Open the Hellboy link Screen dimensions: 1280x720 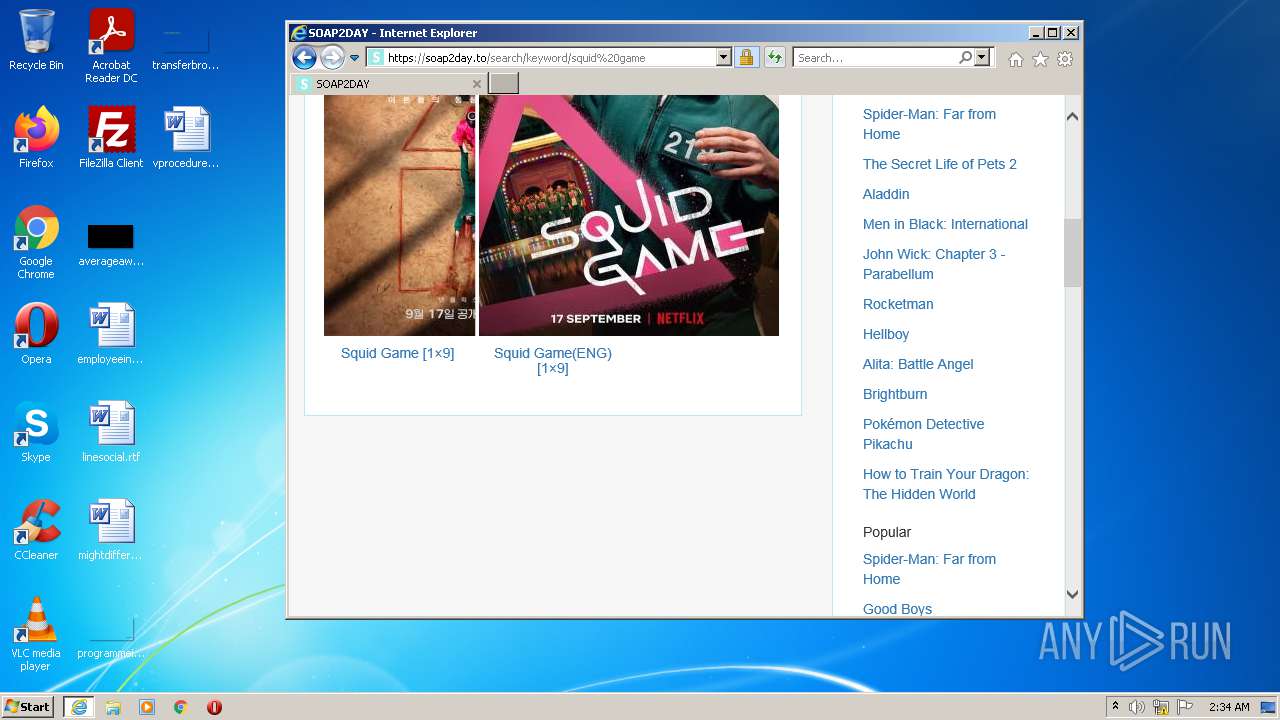(886, 334)
